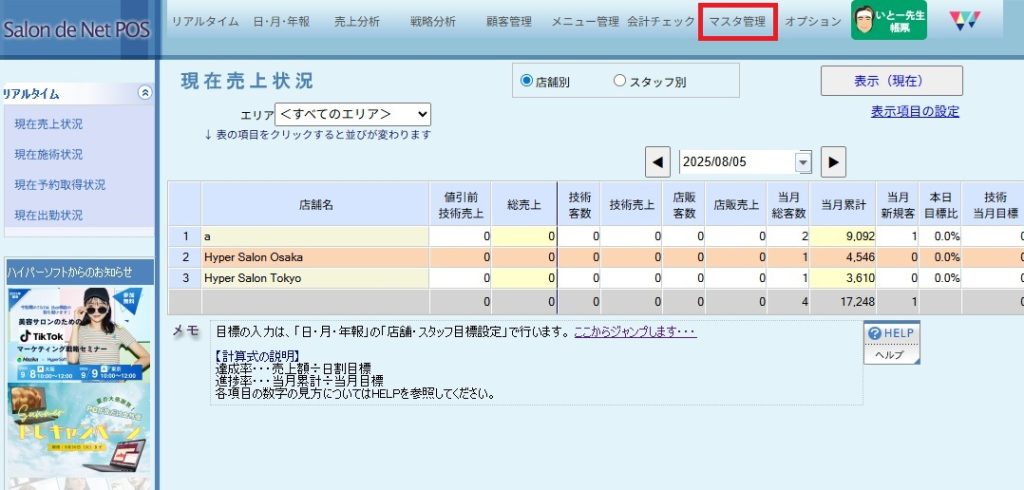Open the いとー先生 帳票 icon
Viewport: 1024px width, 490px height.
coord(888,21)
